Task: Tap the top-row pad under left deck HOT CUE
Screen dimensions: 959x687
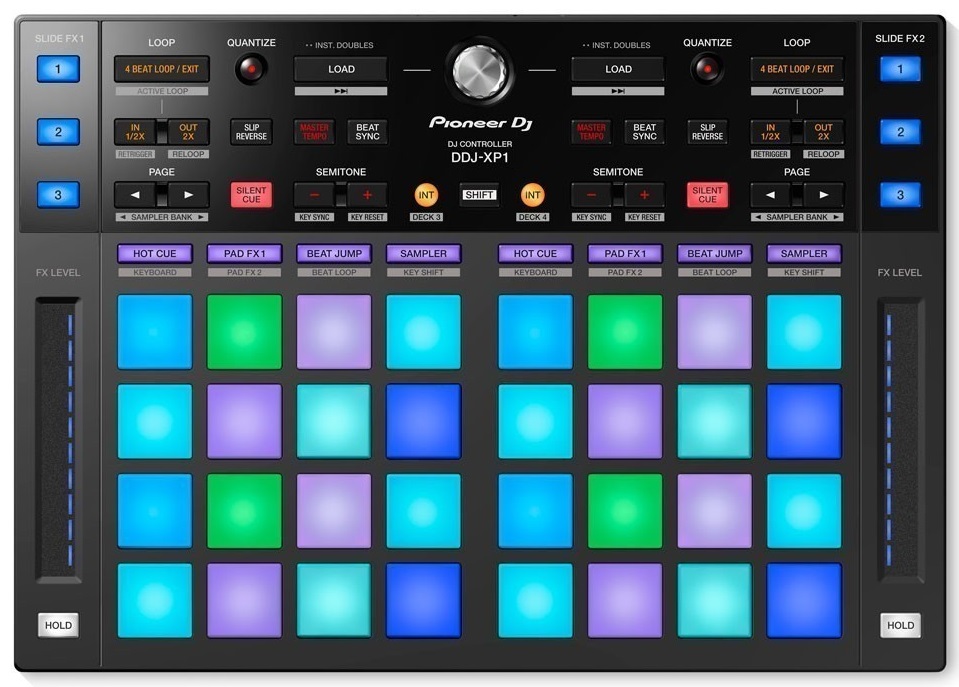Action: (x=155, y=332)
